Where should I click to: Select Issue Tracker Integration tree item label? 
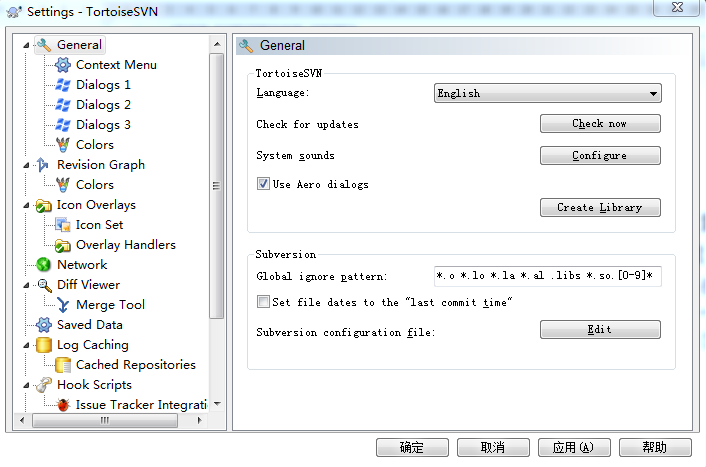pyautogui.click(x=141, y=405)
